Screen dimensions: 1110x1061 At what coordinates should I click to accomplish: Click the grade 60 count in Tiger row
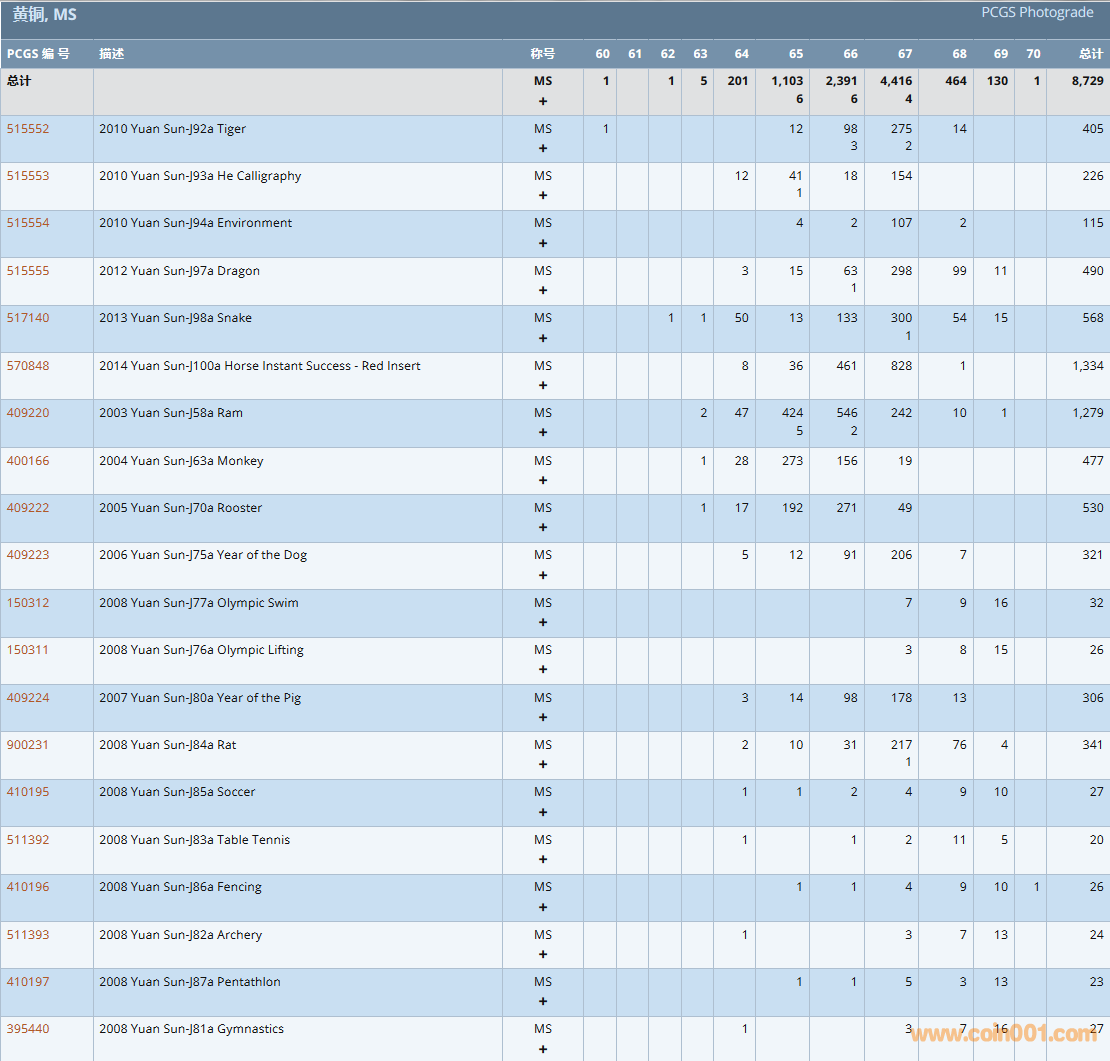click(605, 129)
